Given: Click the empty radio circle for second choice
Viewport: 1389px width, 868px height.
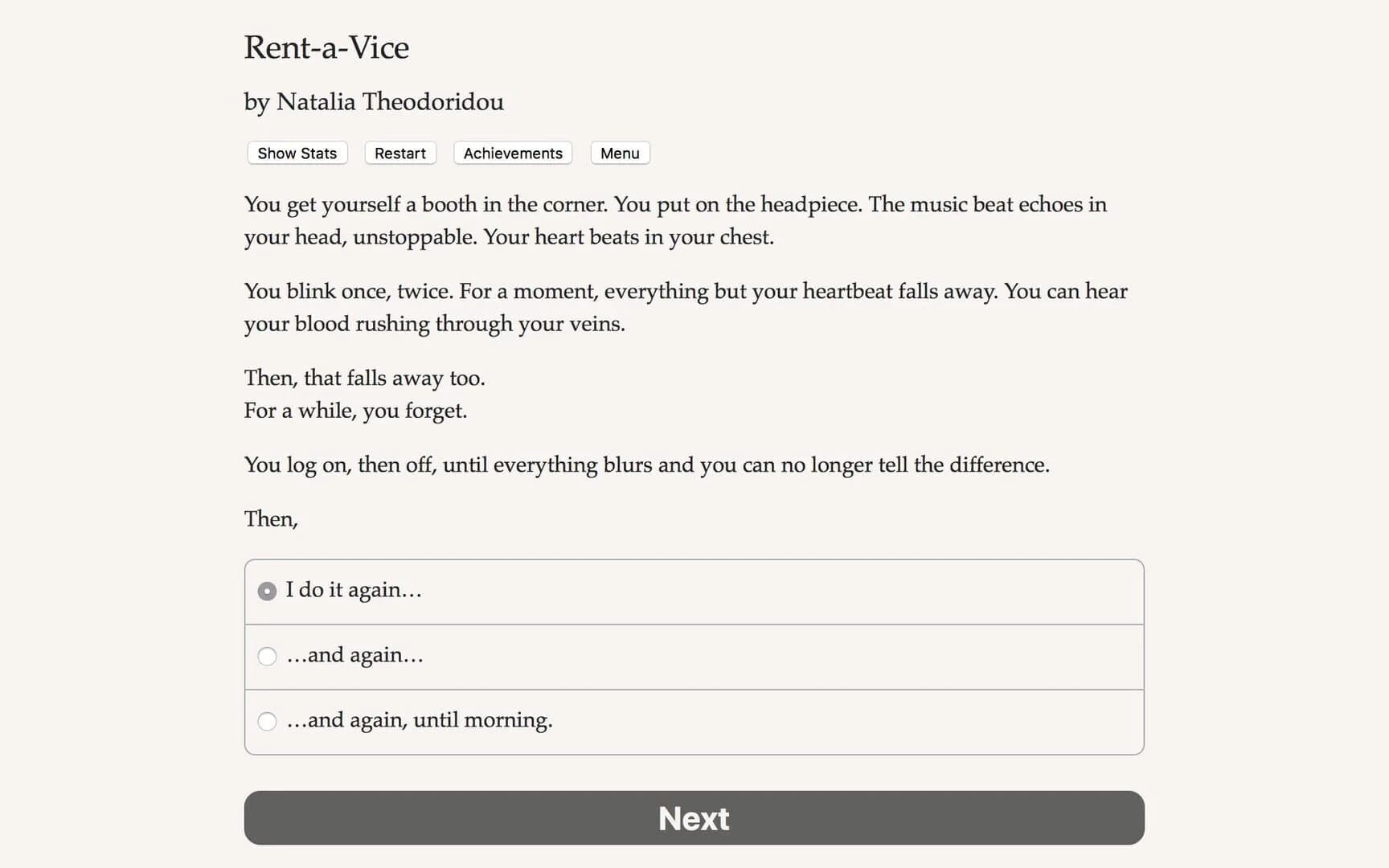Looking at the screenshot, I should [266, 657].
